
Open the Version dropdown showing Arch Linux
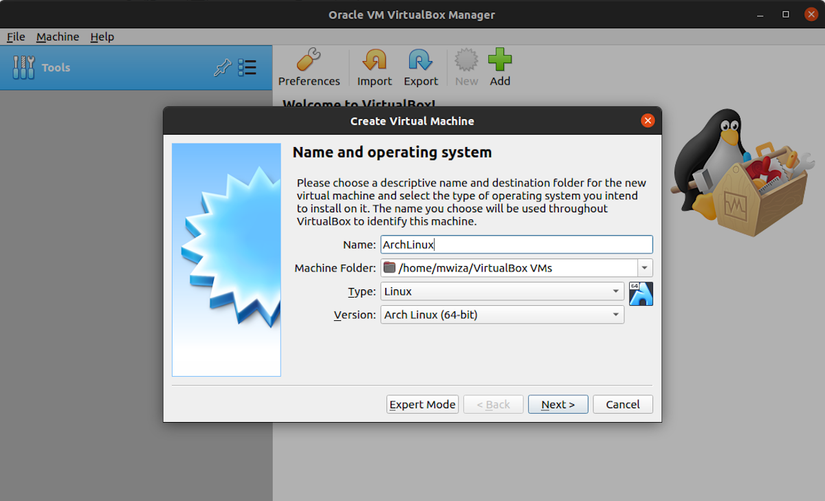pos(502,315)
